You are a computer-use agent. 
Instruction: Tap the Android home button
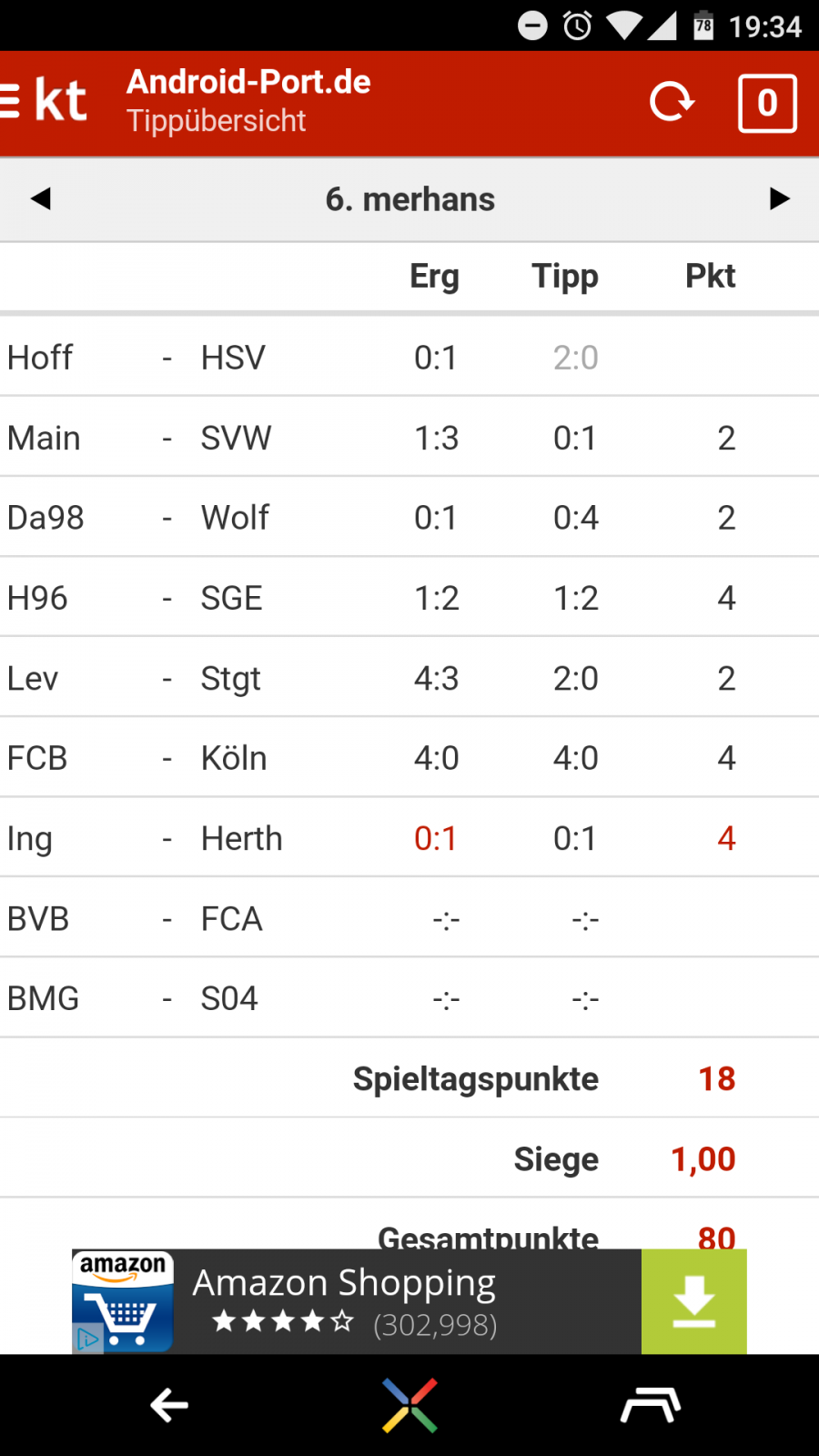point(409,1405)
